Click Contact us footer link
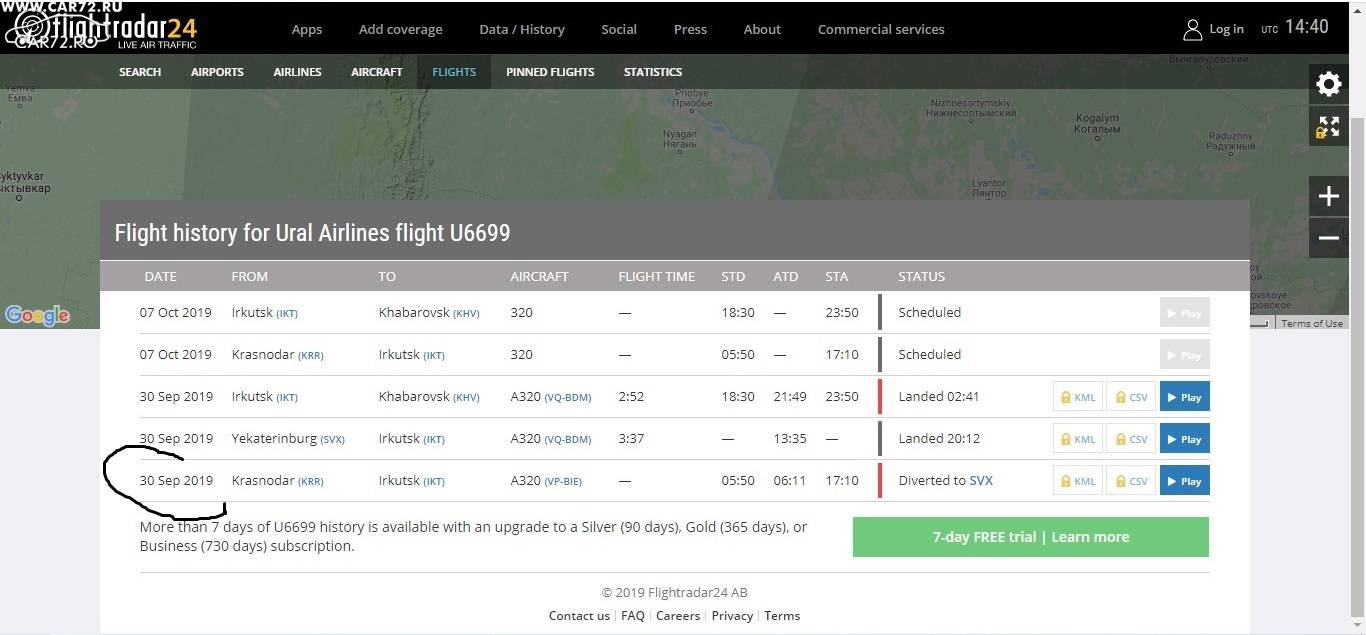This screenshot has width=1366, height=635. tap(579, 616)
